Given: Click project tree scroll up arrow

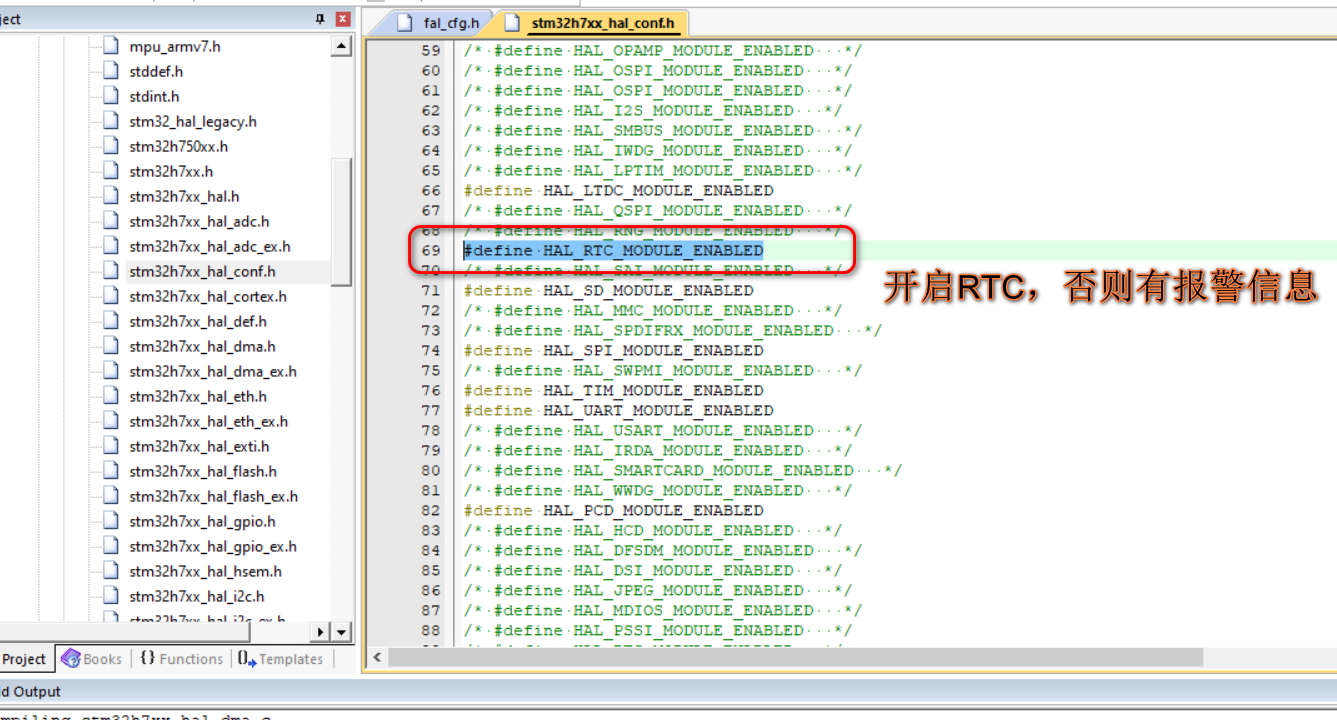Looking at the screenshot, I should (x=342, y=46).
